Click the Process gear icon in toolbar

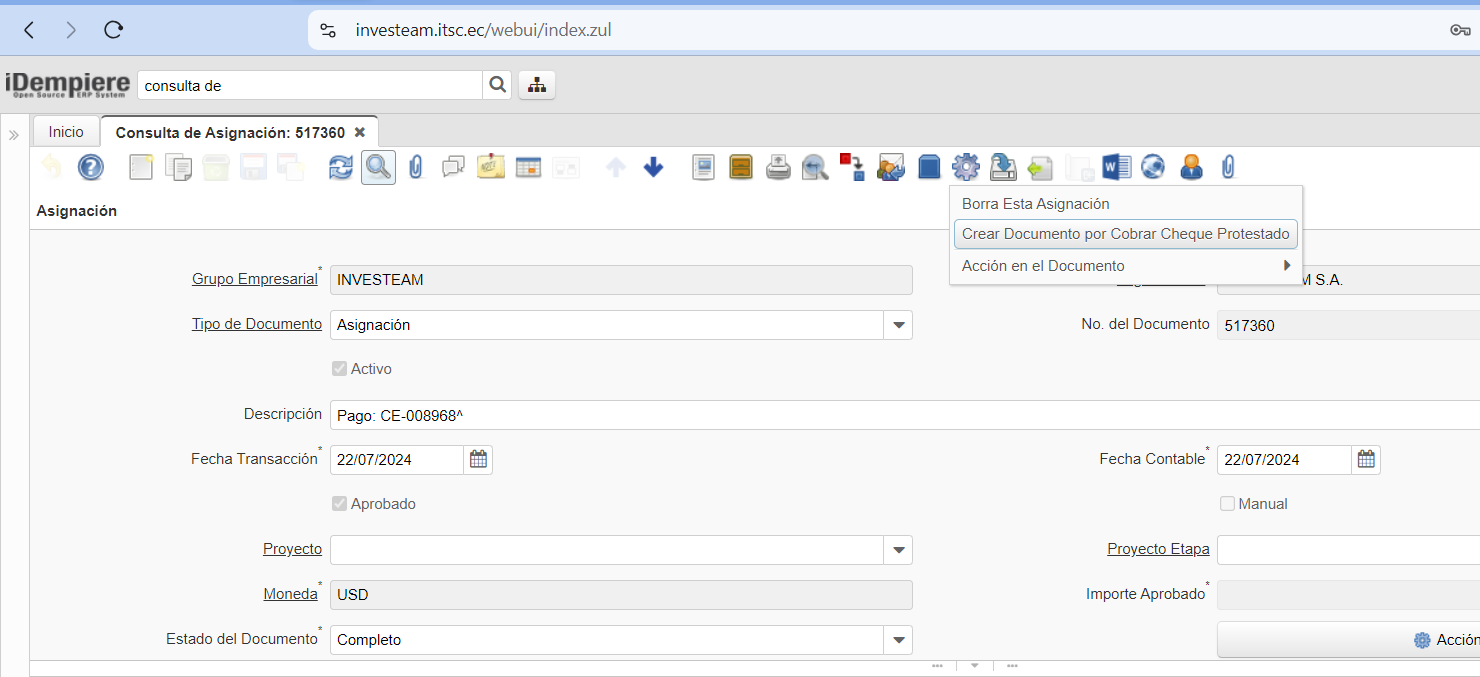tap(965, 167)
